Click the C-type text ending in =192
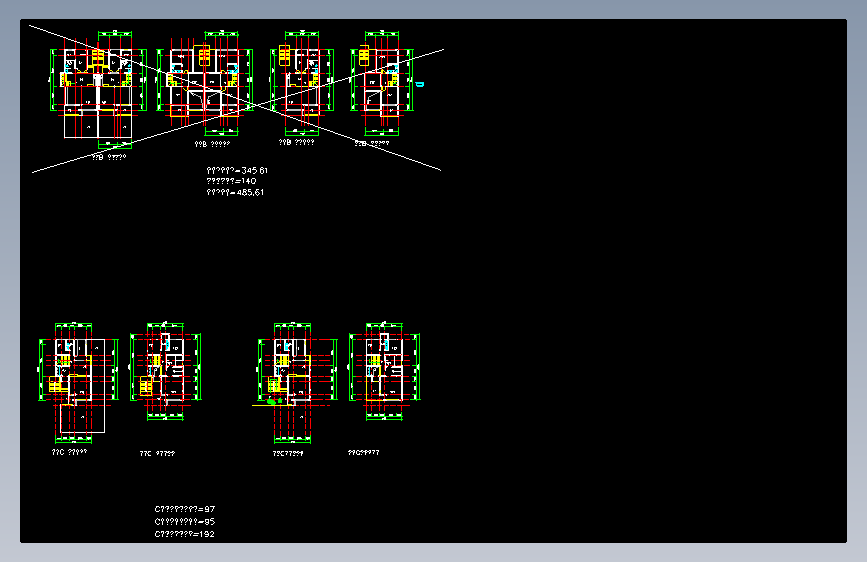Screen dimensions: 867x562 (184, 534)
